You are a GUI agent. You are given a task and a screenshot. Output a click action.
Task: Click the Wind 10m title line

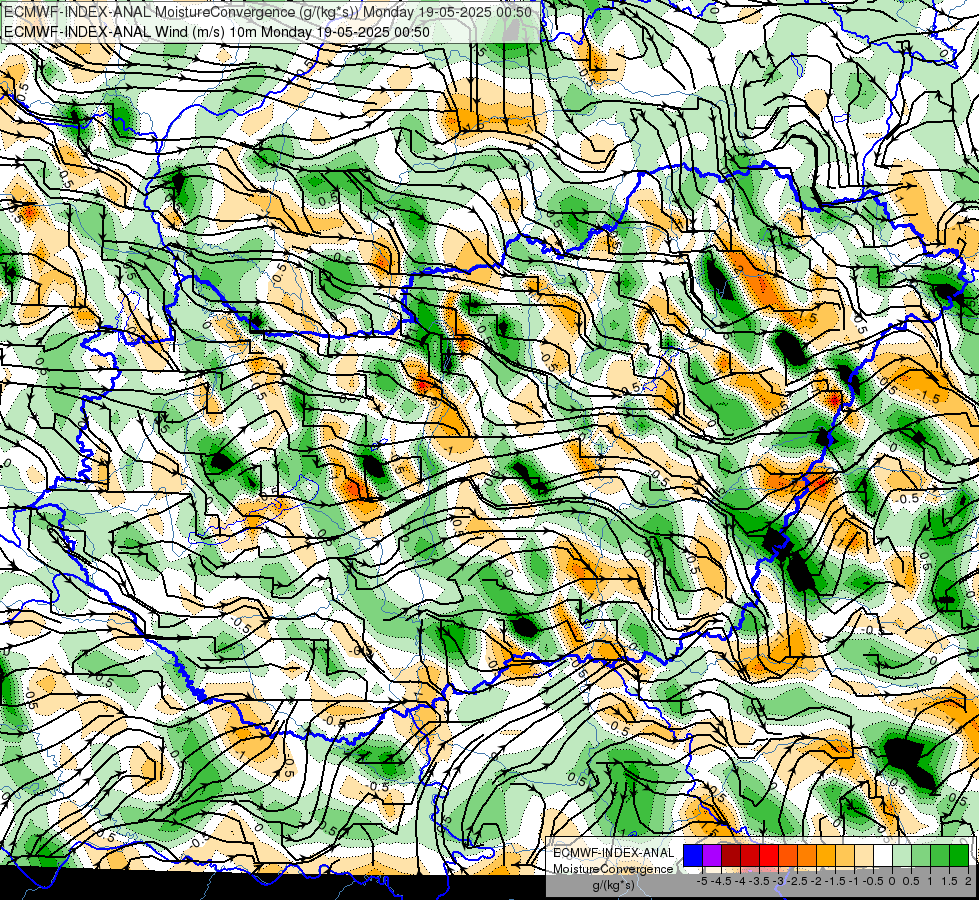pos(217,31)
